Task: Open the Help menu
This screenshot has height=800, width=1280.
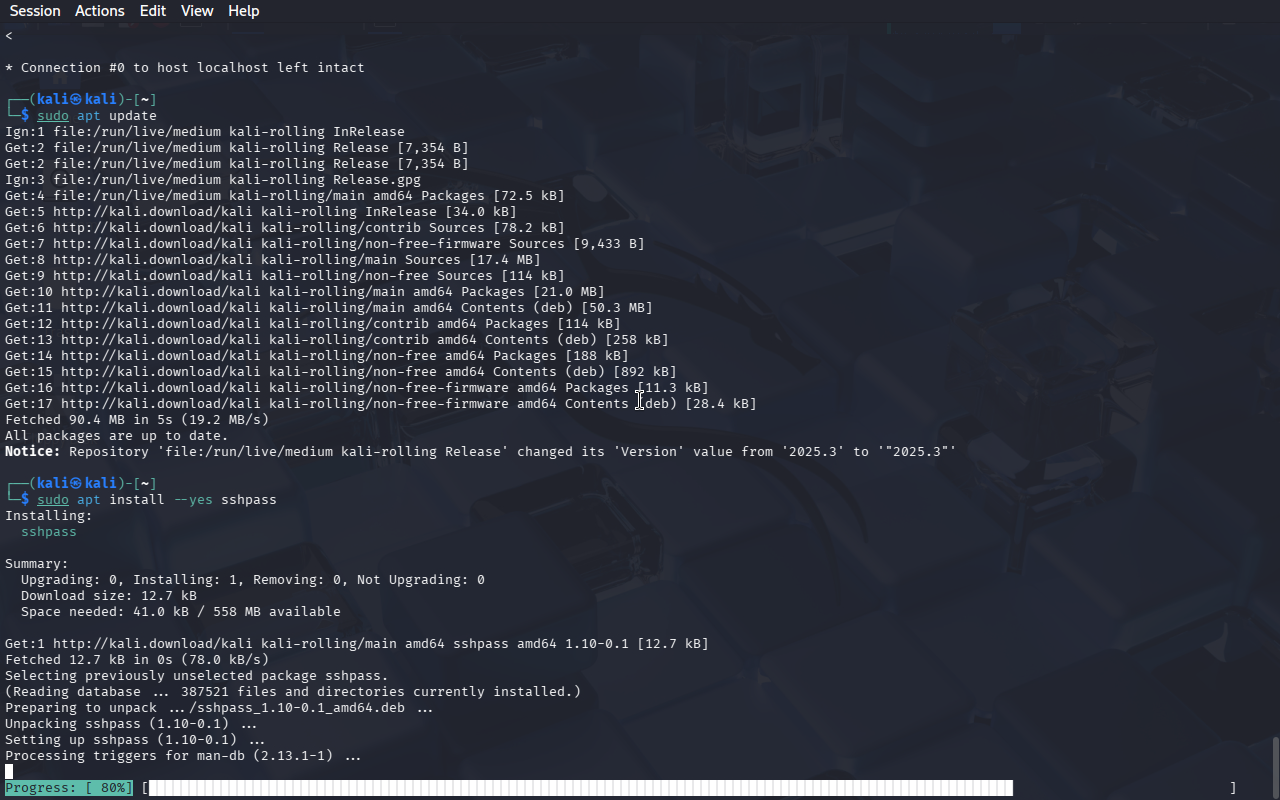Action: click(x=243, y=11)
